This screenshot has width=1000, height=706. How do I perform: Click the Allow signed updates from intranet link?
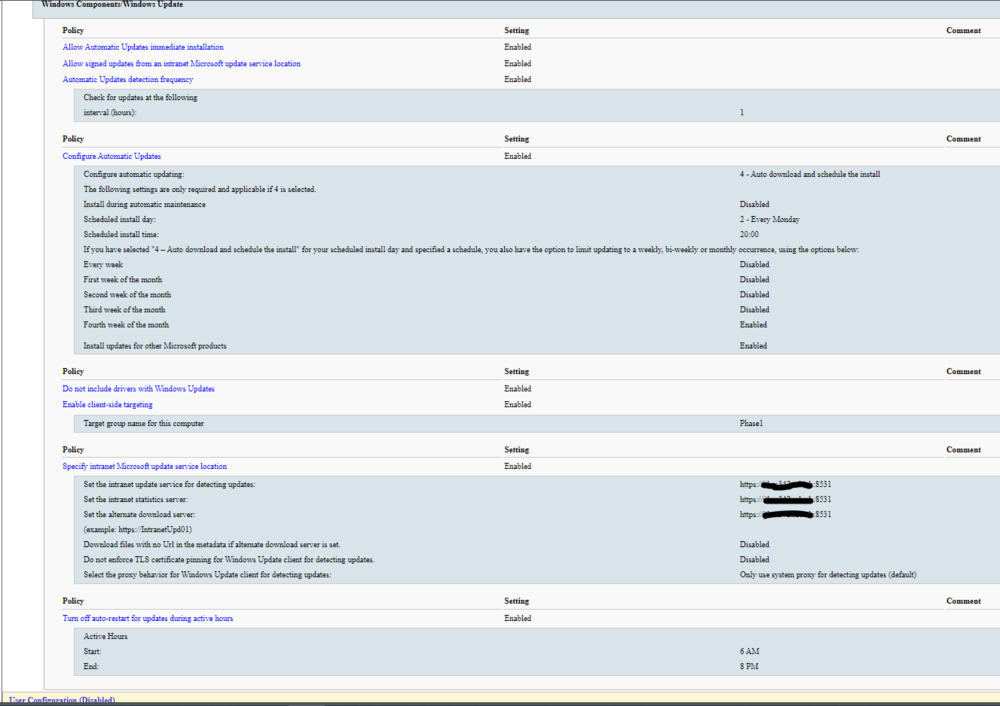pos(181,63)
